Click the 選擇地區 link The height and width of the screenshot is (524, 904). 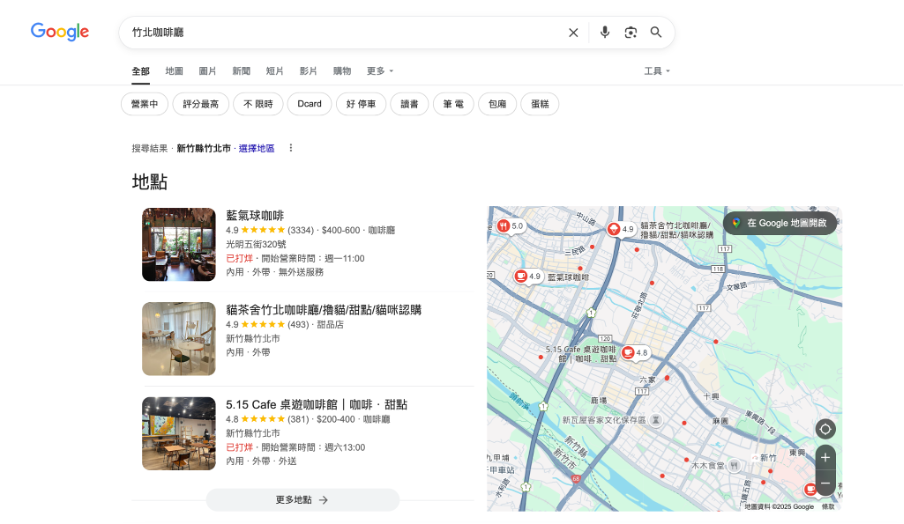coord(257,149)
